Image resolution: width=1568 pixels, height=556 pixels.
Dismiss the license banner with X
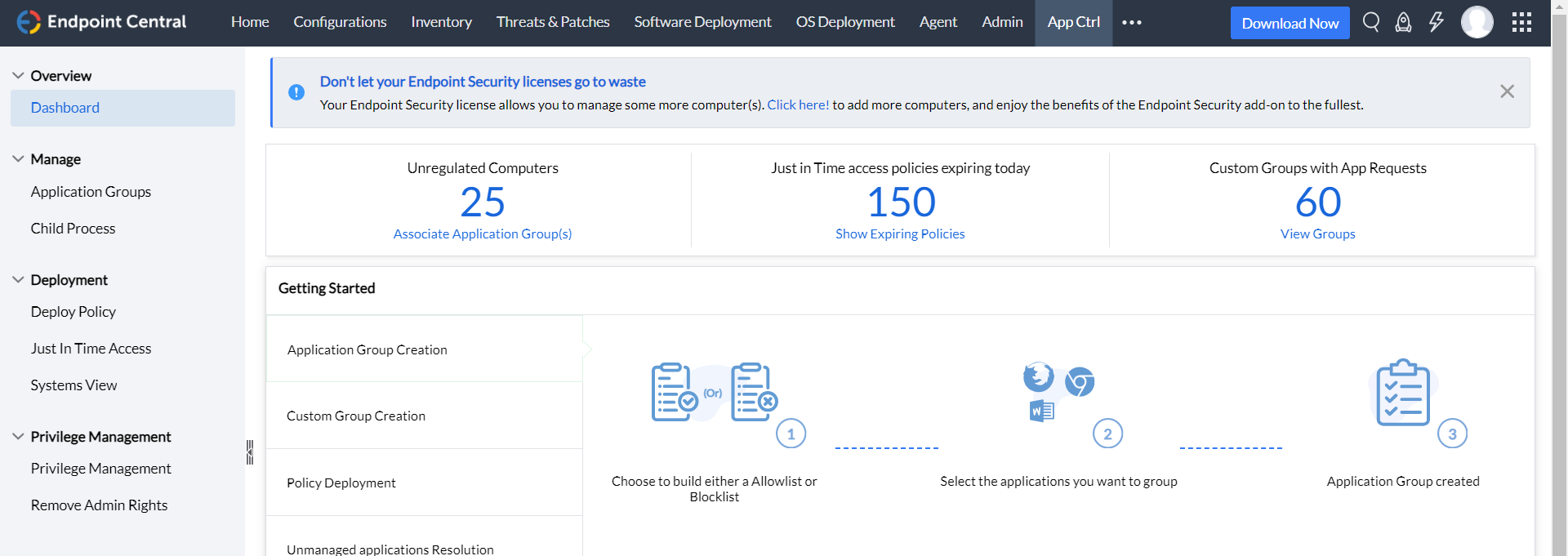1507,91
